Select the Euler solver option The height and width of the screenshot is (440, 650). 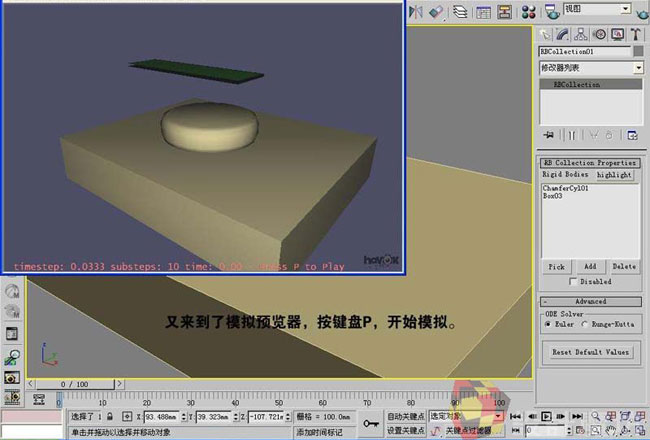548,324
